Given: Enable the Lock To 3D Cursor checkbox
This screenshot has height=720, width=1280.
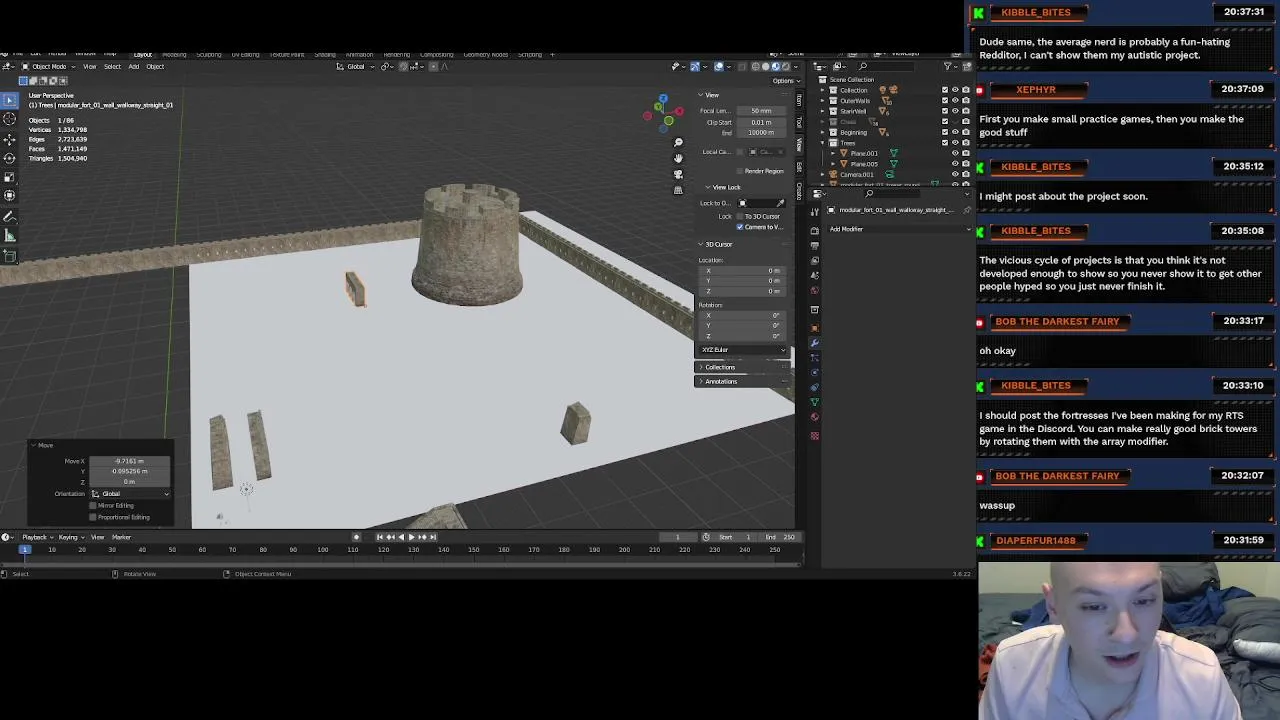Looking at the screenshot, I should coord(740,216).
